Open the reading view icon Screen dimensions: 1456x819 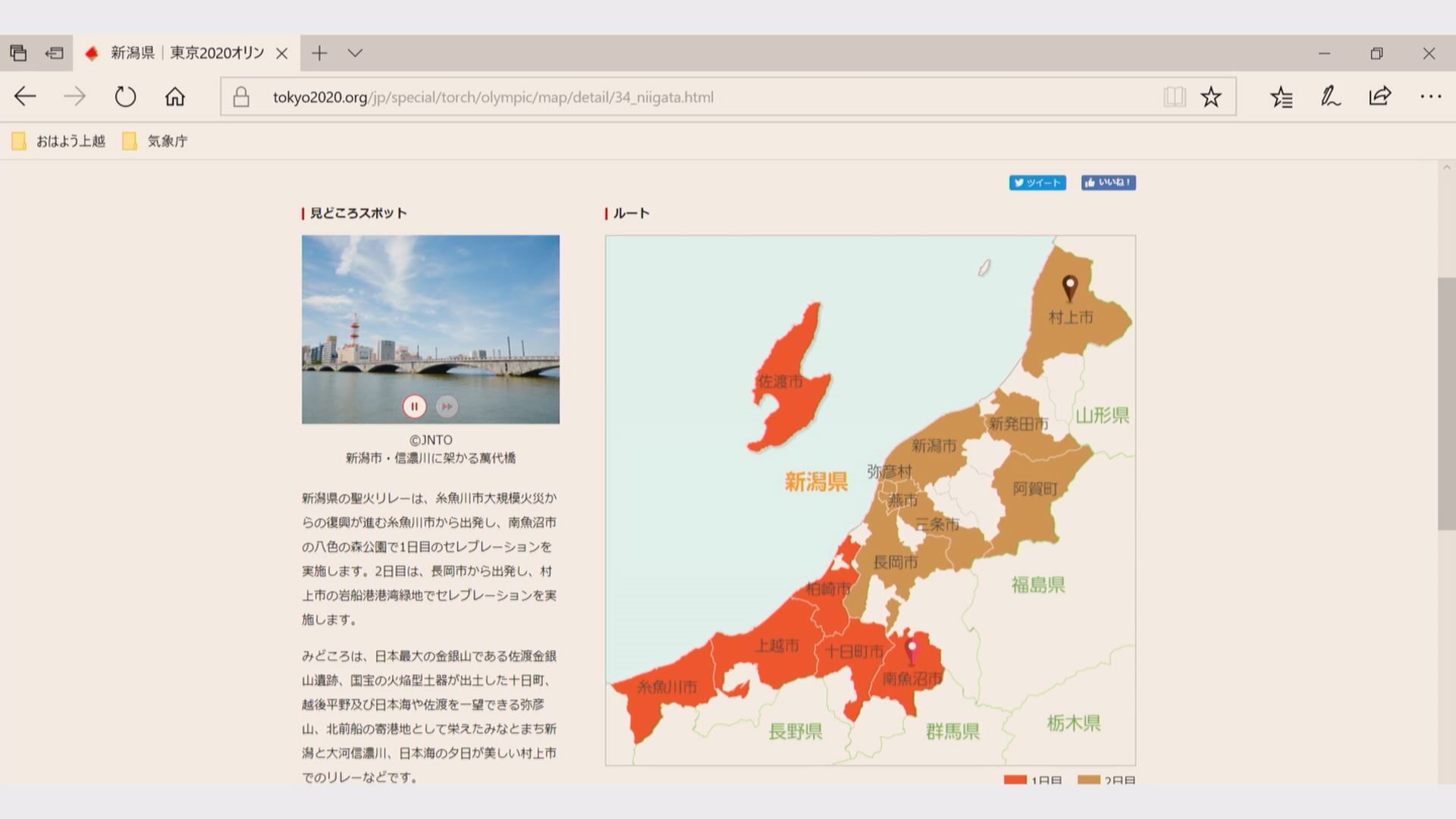(1174, 96)
